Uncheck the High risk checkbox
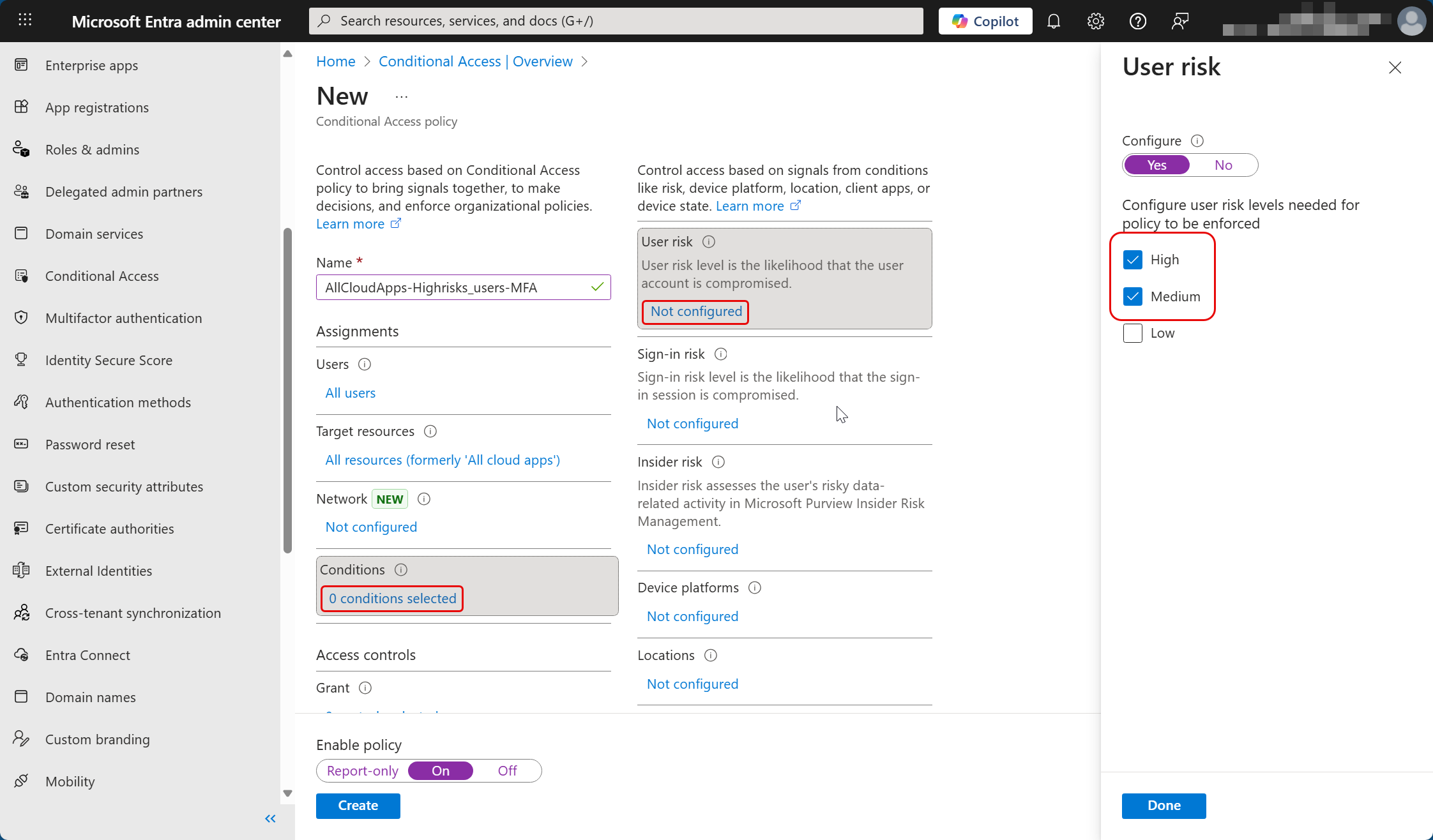Screen dimensions: 1433x840 tap(1133, 260)
